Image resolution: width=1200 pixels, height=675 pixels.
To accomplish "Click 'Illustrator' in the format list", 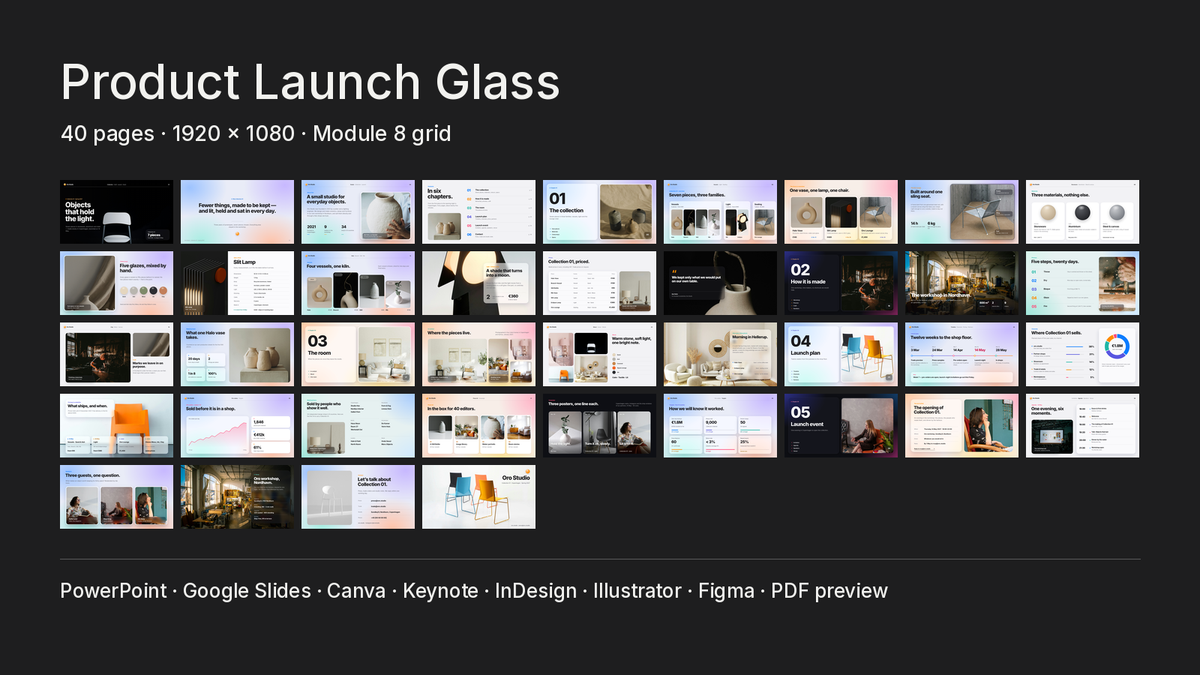I will (637, 591).
